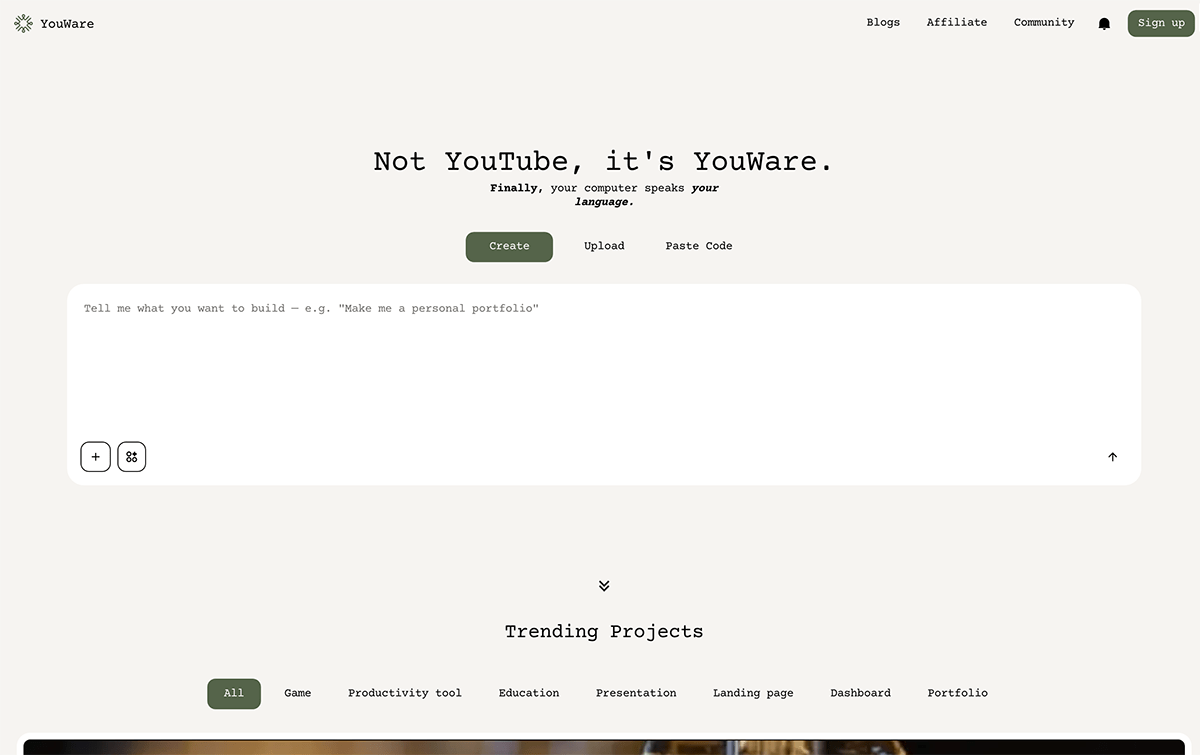Select the Create tab
This screenshot has height=755, width=1200.
click(x=509, y=246)
